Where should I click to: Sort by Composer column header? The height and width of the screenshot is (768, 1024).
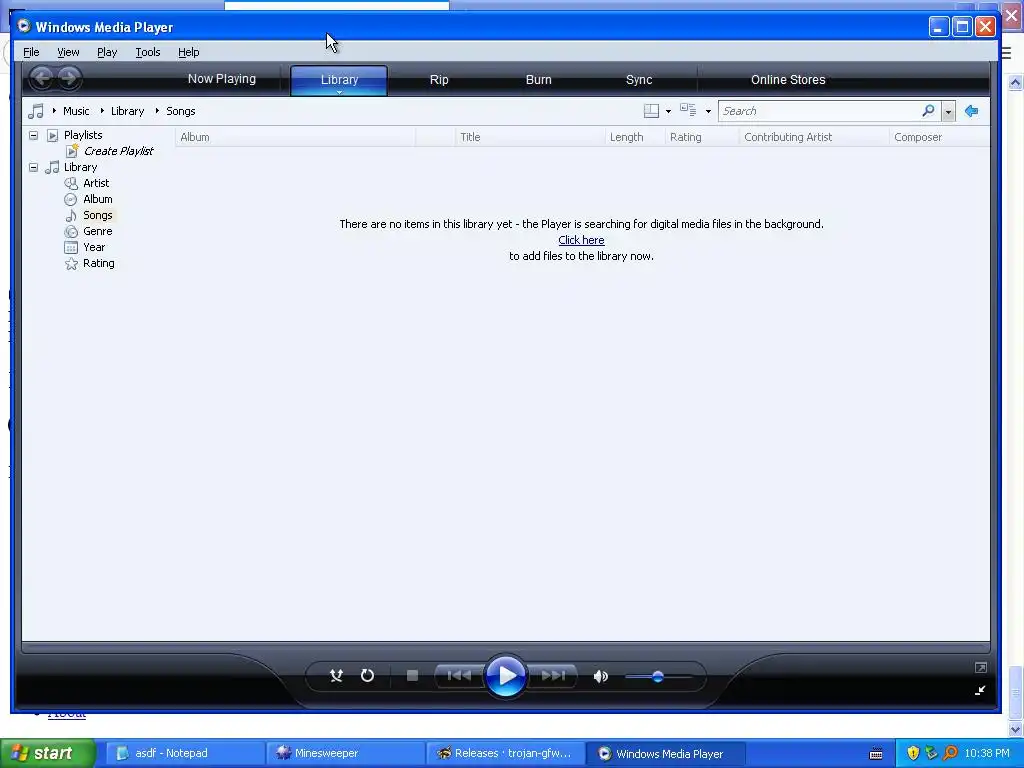(x=940, y=137)
